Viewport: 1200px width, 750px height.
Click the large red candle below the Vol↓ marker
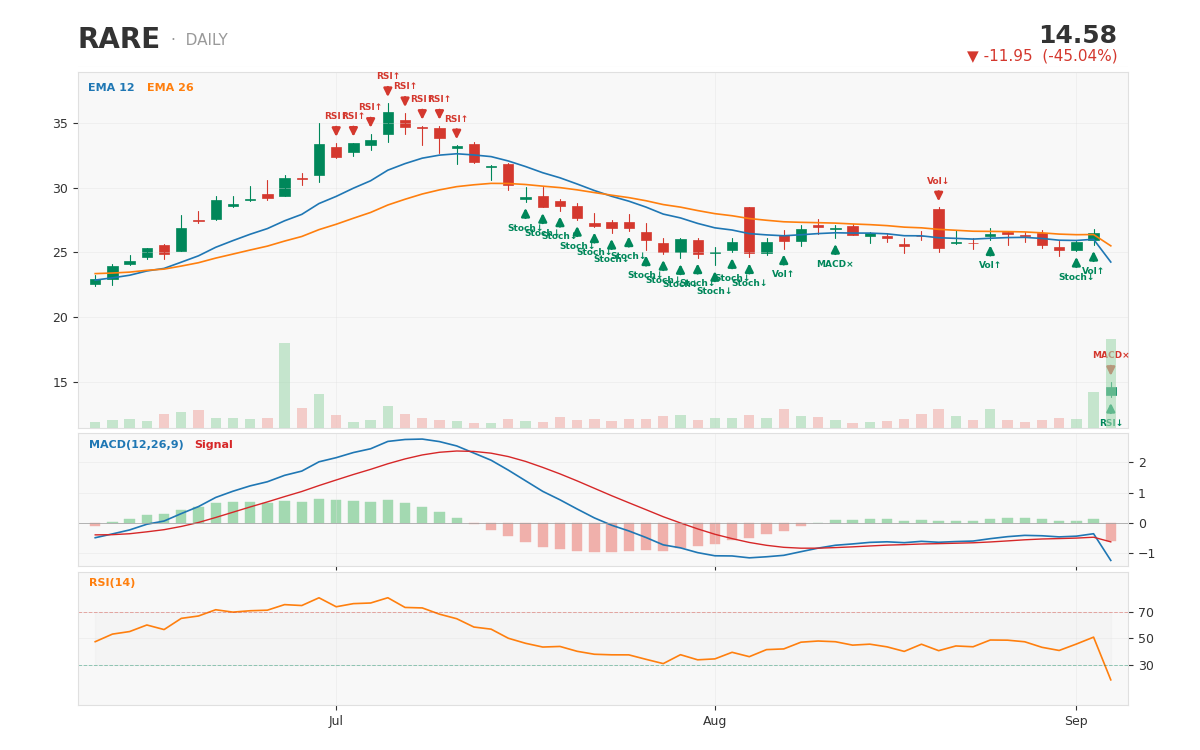938,229
